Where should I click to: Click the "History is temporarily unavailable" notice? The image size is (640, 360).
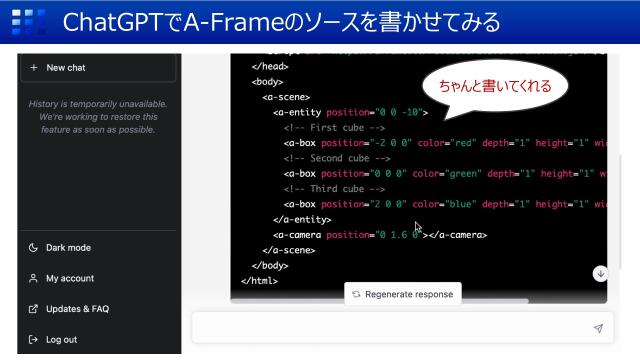coord(98,117)
